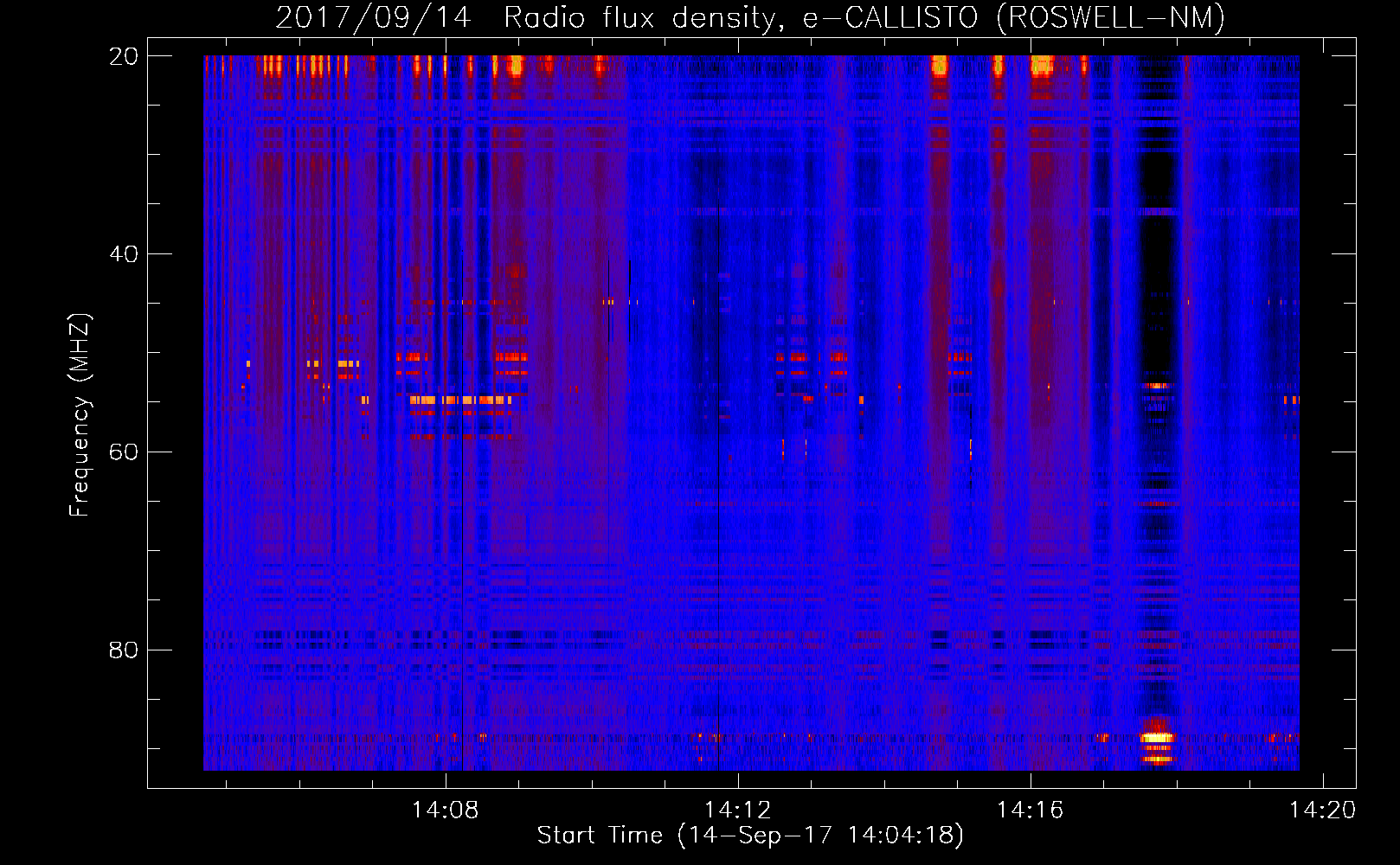Click the 14:12 time tick label
This screenshot has height=865, width=1400.
pyautogui.click(x=737, y=810)
